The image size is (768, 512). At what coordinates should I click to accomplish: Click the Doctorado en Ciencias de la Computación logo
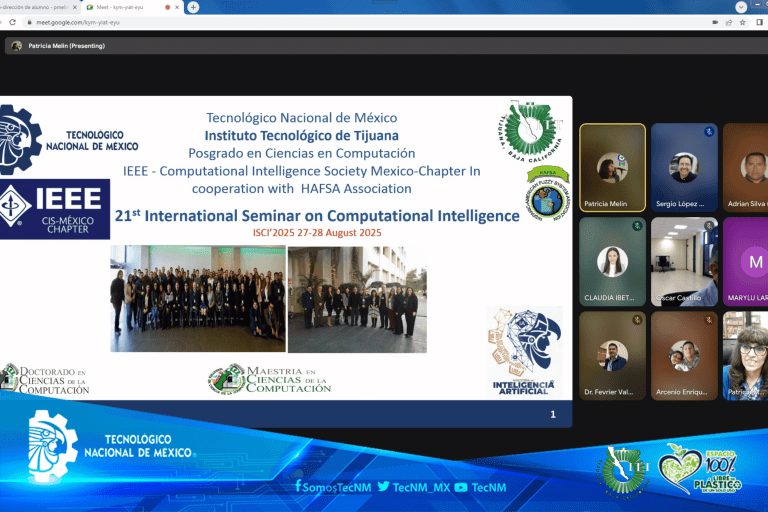pyautogui.click(x=45, y=379)
